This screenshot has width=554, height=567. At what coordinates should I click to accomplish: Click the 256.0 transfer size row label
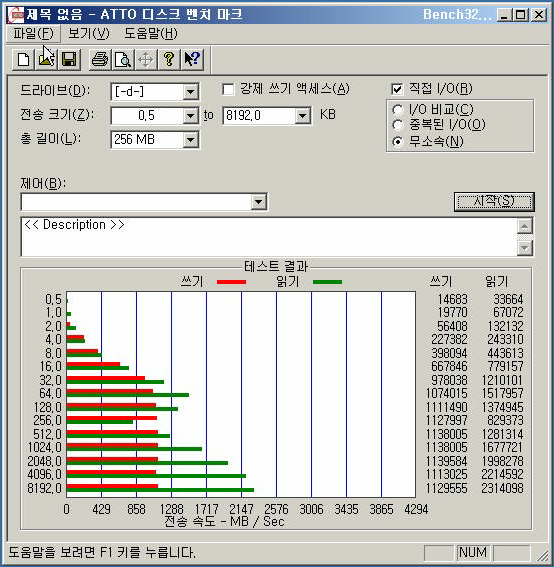tap(47, 421)
